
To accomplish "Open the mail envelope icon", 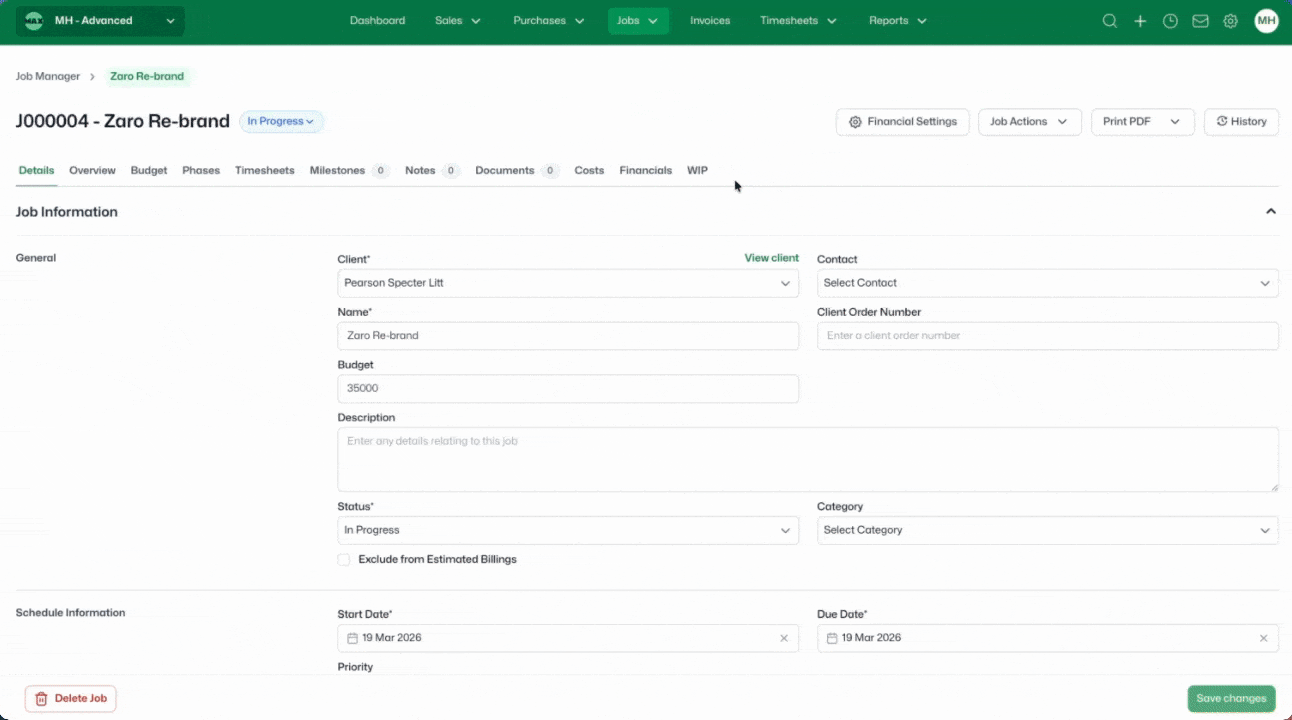I will click(1200, 21).
